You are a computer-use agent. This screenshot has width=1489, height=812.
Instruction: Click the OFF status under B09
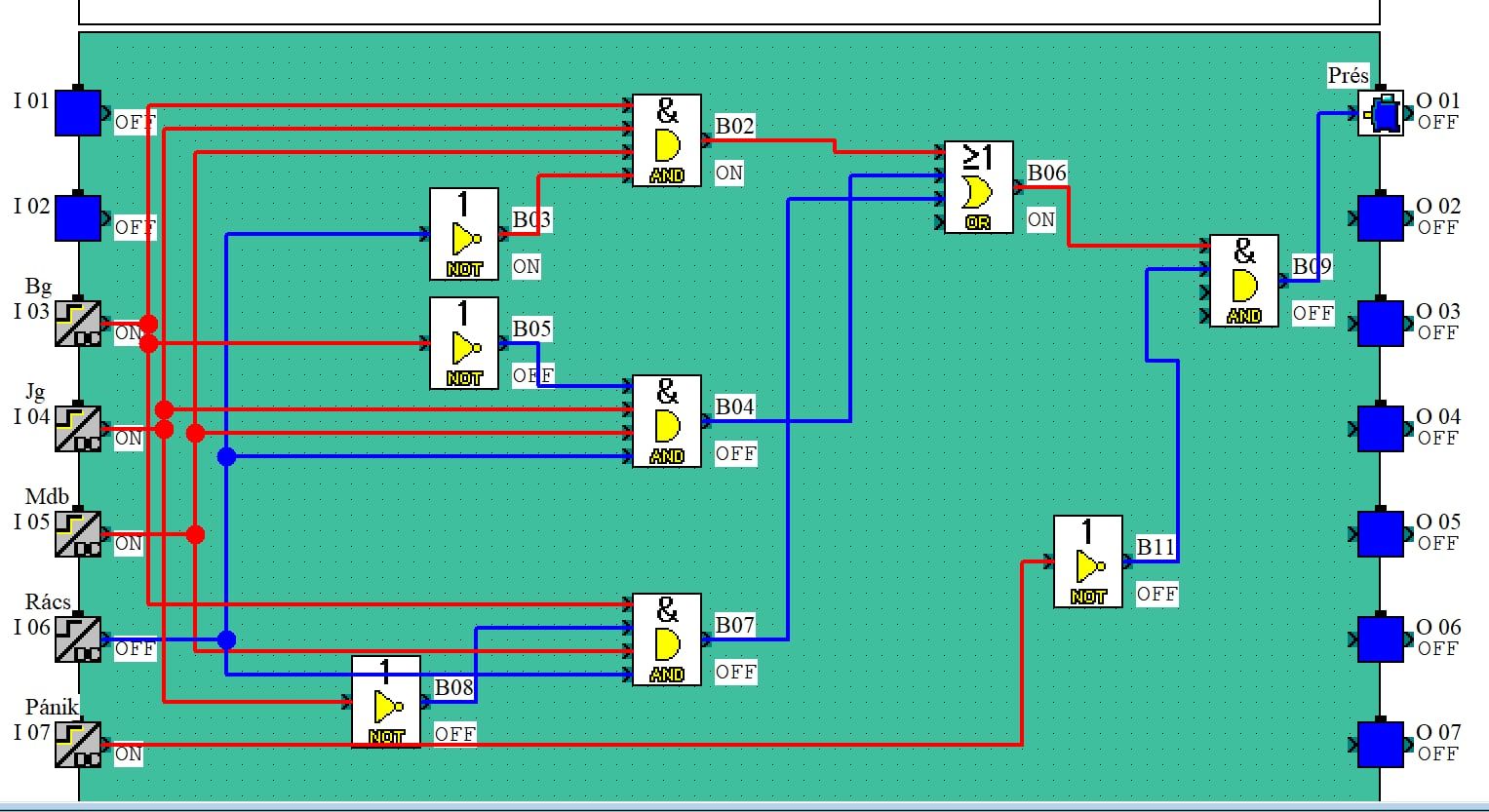tap(1313, 313)
